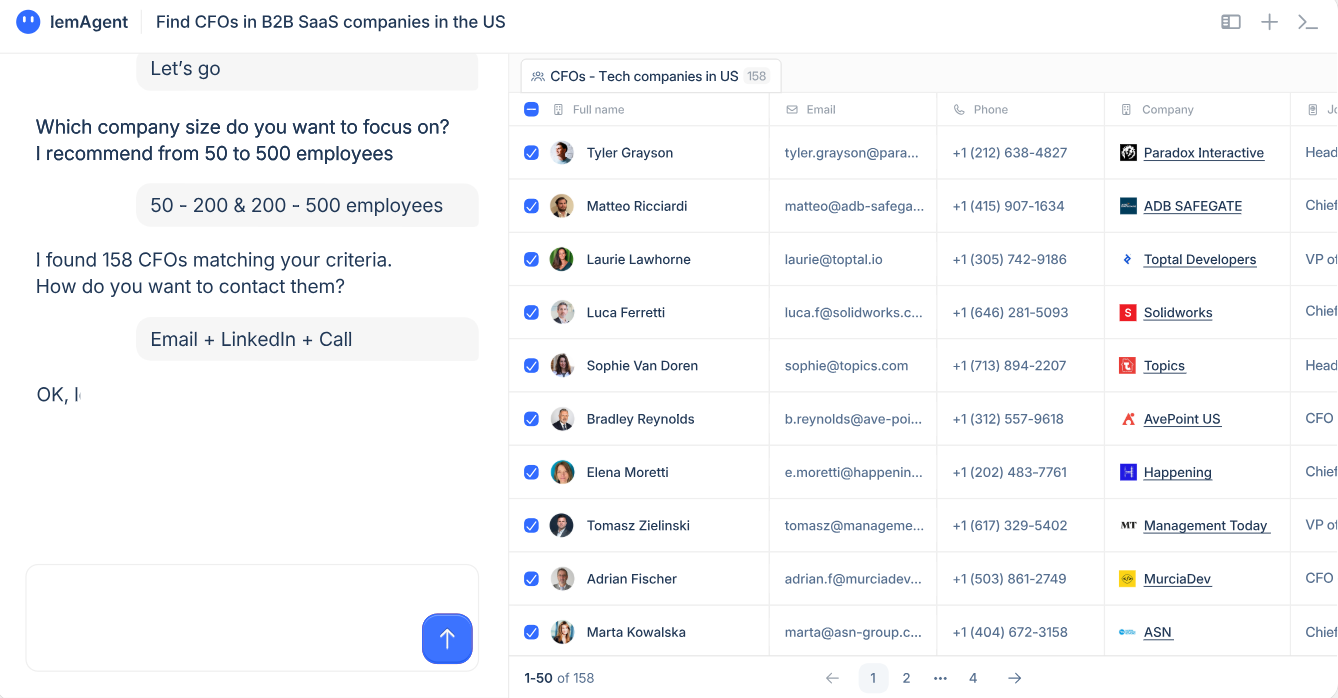Viewport: 1338px width, 698px height.
Task: Toggle the select-all checkbox in table header
Action: tap(531, 110)
